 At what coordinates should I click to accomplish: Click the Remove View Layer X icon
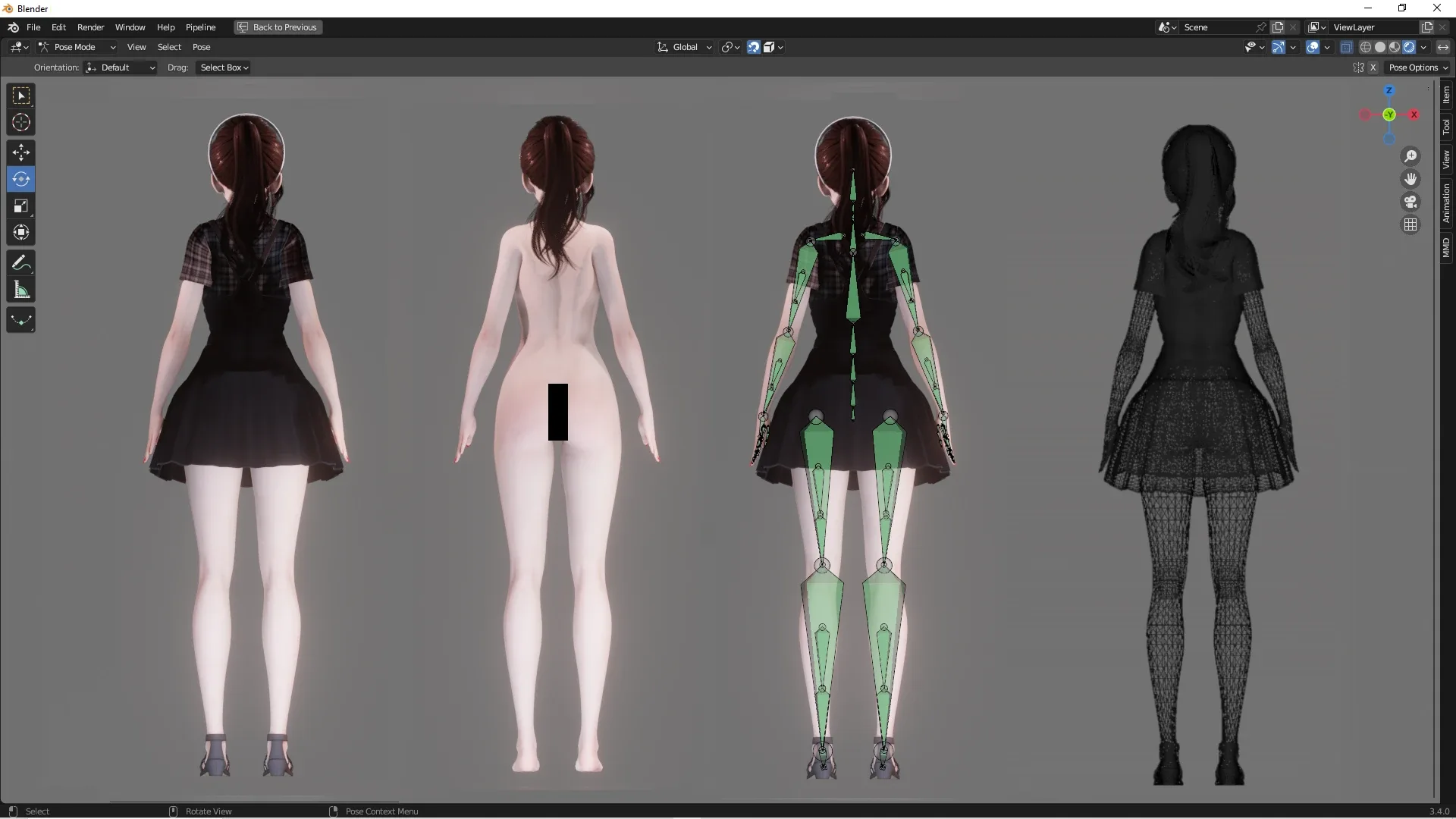coord(1442,27)
